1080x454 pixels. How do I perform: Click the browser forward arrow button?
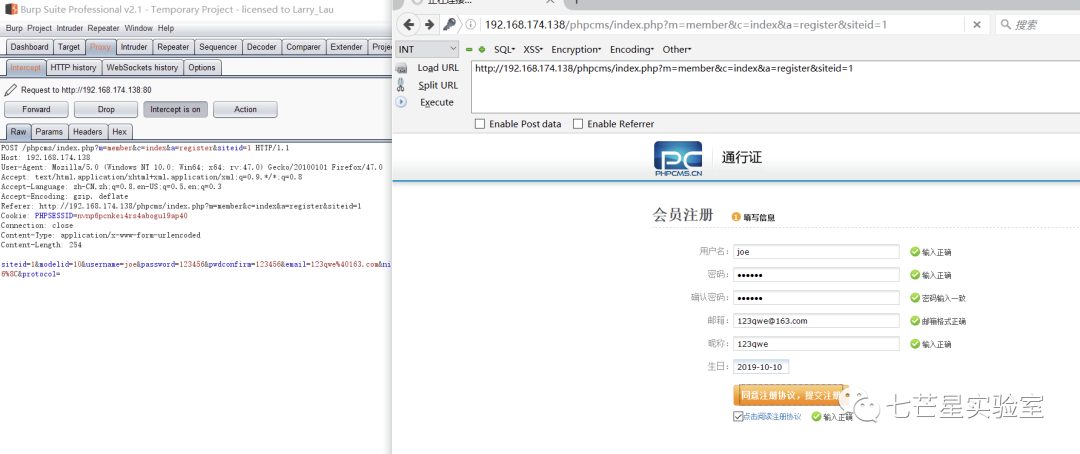click(x=429, y=25)
